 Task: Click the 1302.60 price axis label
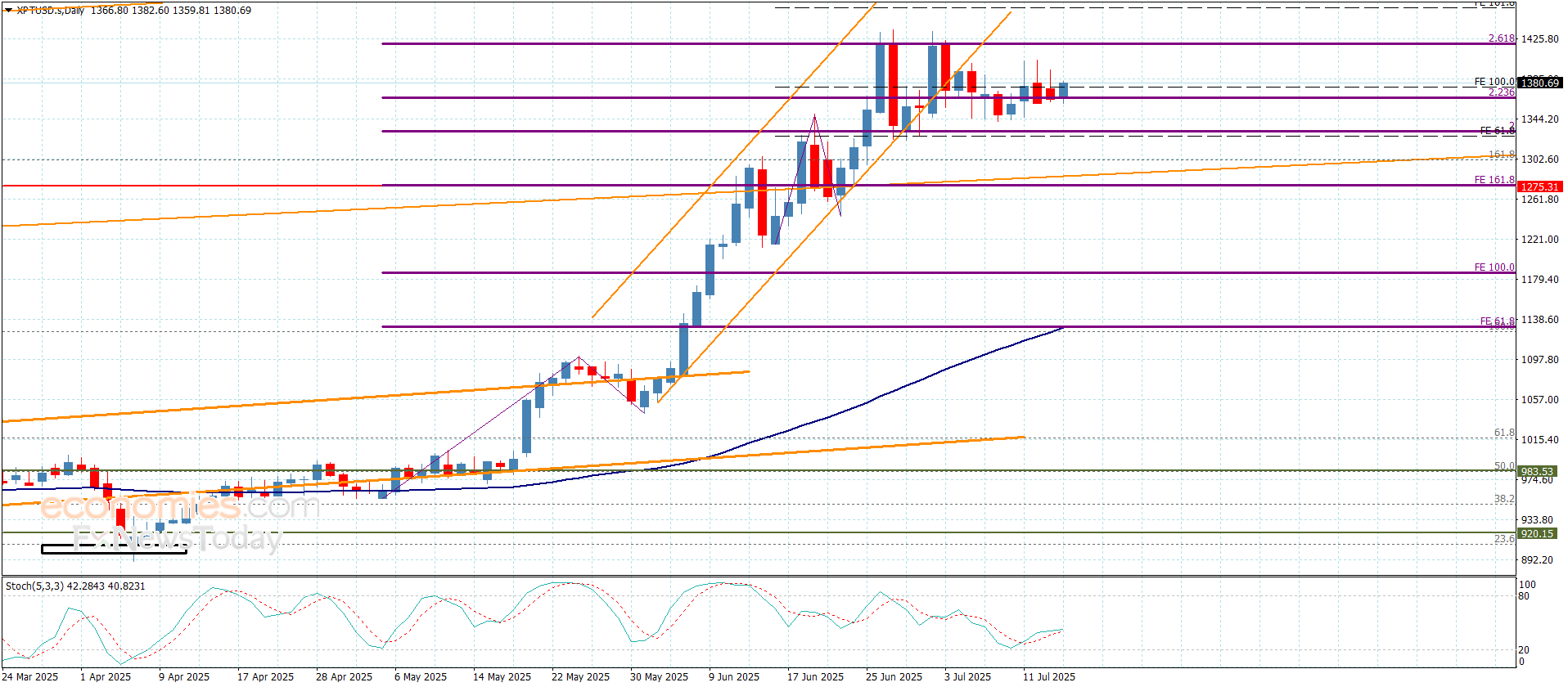(1539, 159)
